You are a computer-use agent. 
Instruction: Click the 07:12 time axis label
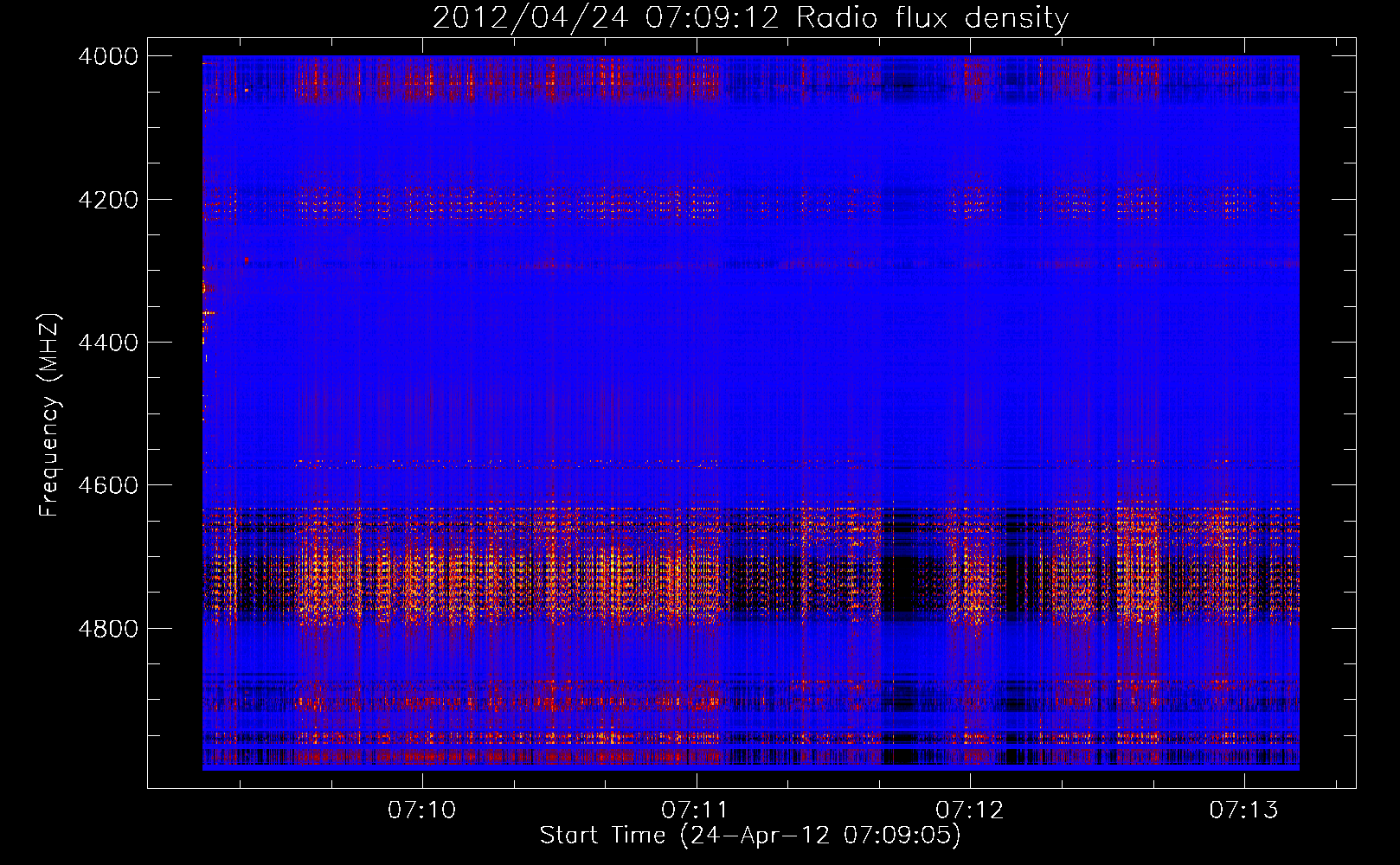pos(970,810)
